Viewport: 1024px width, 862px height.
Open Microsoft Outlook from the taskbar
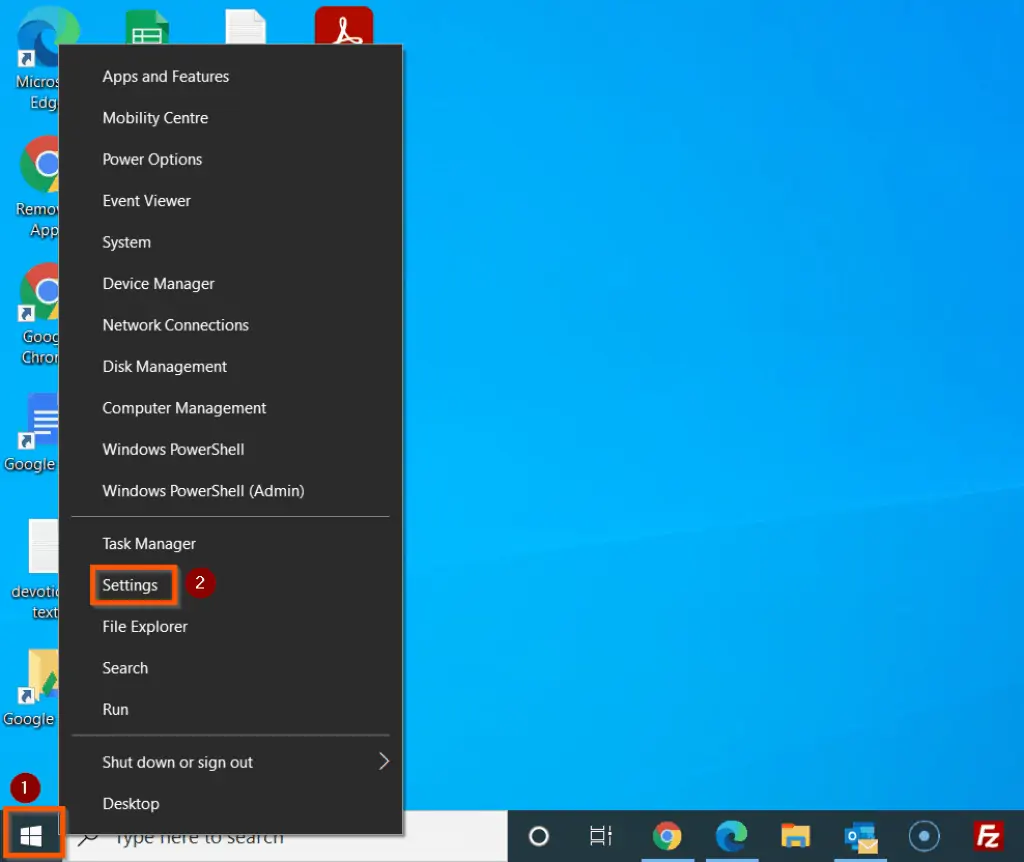[x=860, y=836]
